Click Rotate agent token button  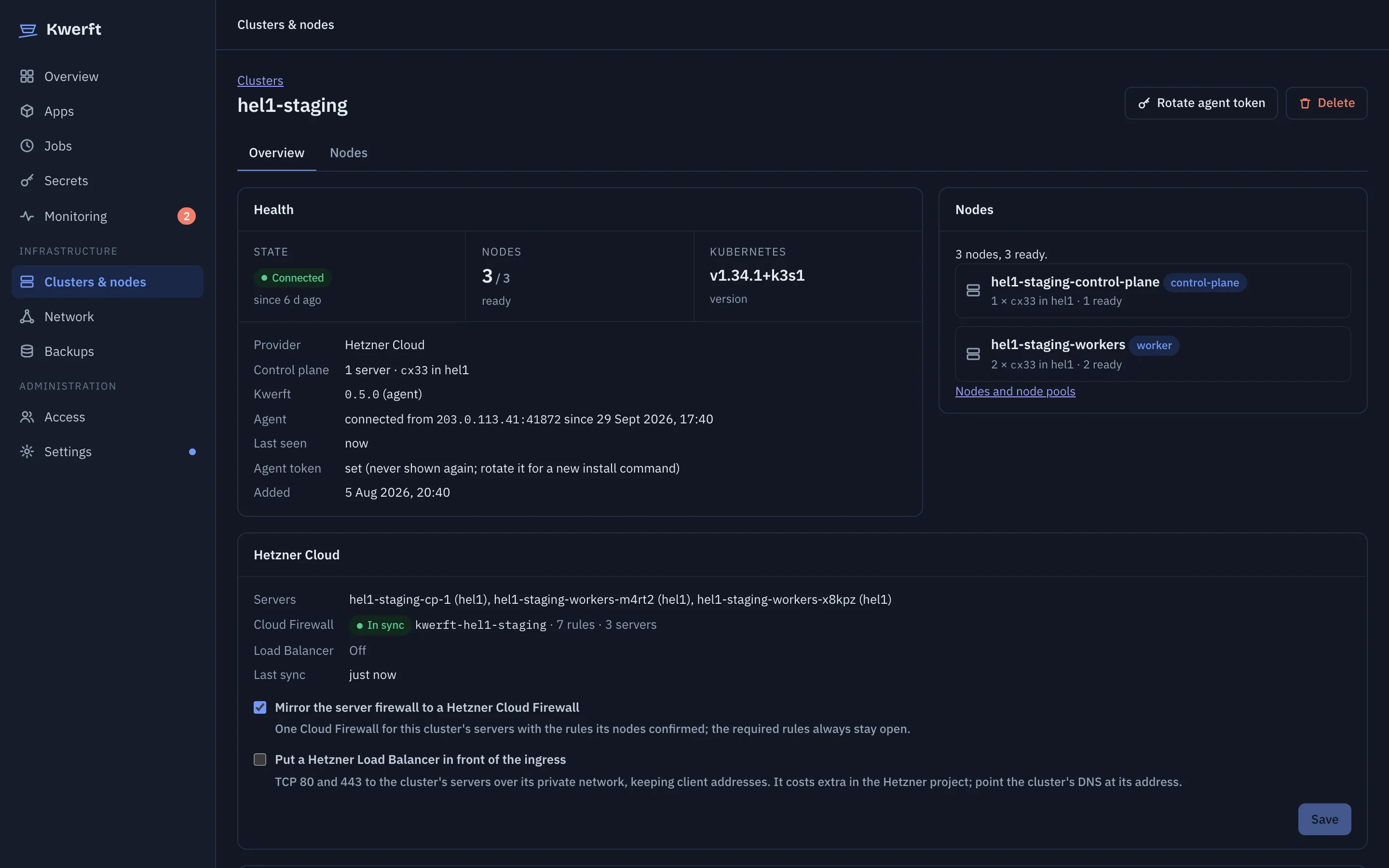pos(1201,103)
